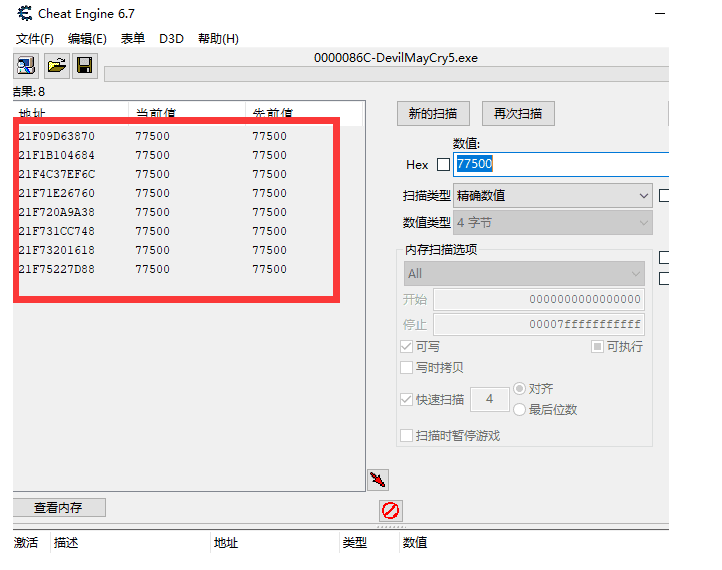This screenshot has height=570, width=722.
Task: Select the 对齐 radio button
Action: [x=519, y=389]
